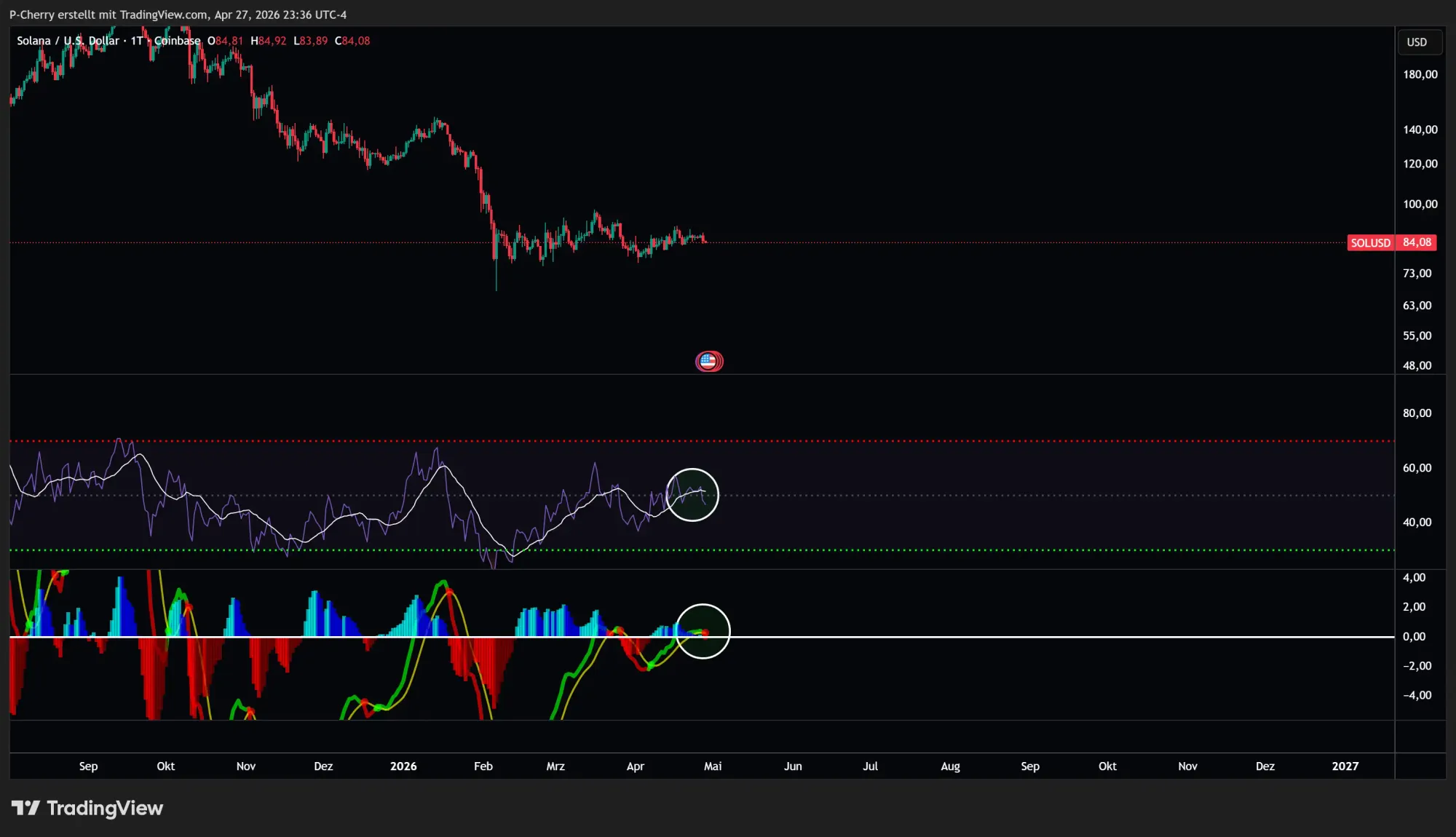Click the US flag economic event icon
This screenshot has height=837, width=1456.
pyautogui.click(x=708, y=361)
